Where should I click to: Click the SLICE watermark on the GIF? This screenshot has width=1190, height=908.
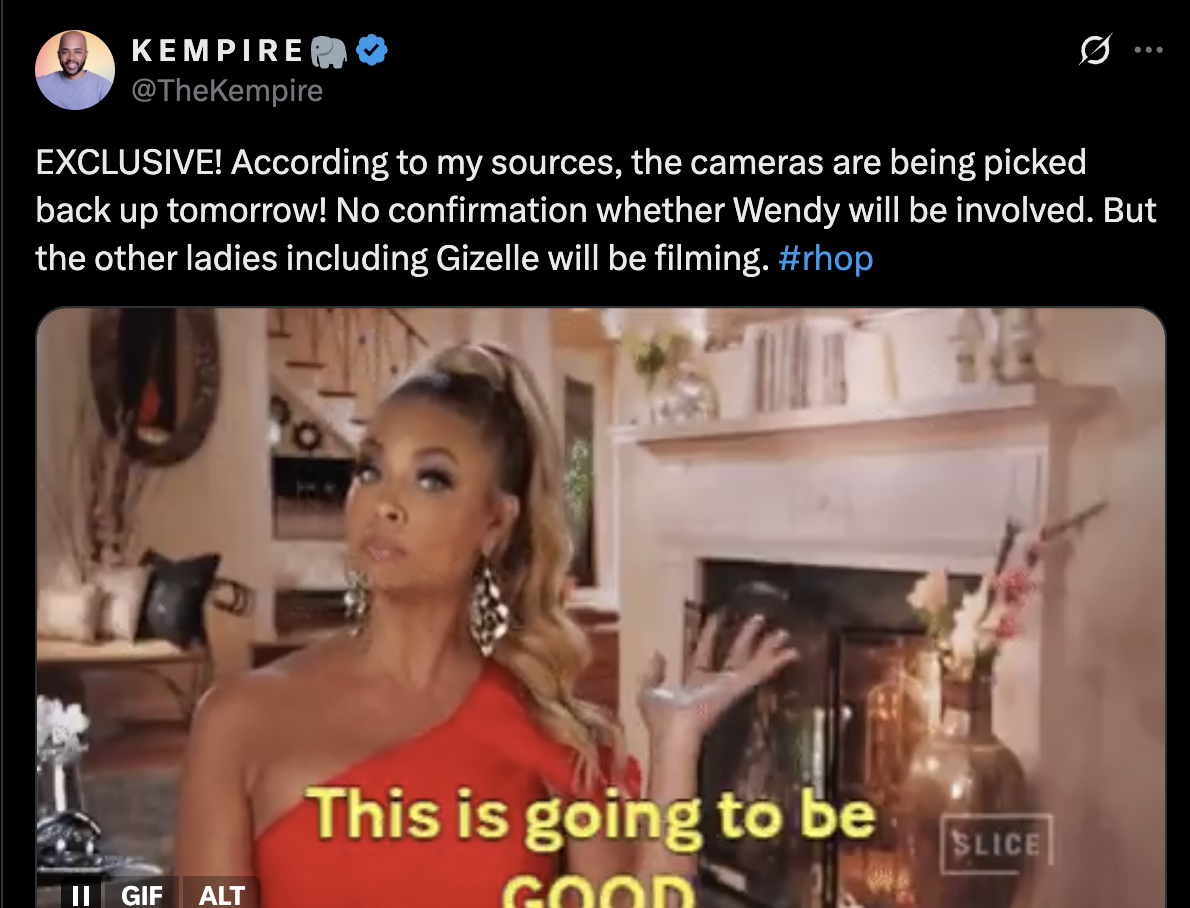pyautogui.click(x=996, y=843)
